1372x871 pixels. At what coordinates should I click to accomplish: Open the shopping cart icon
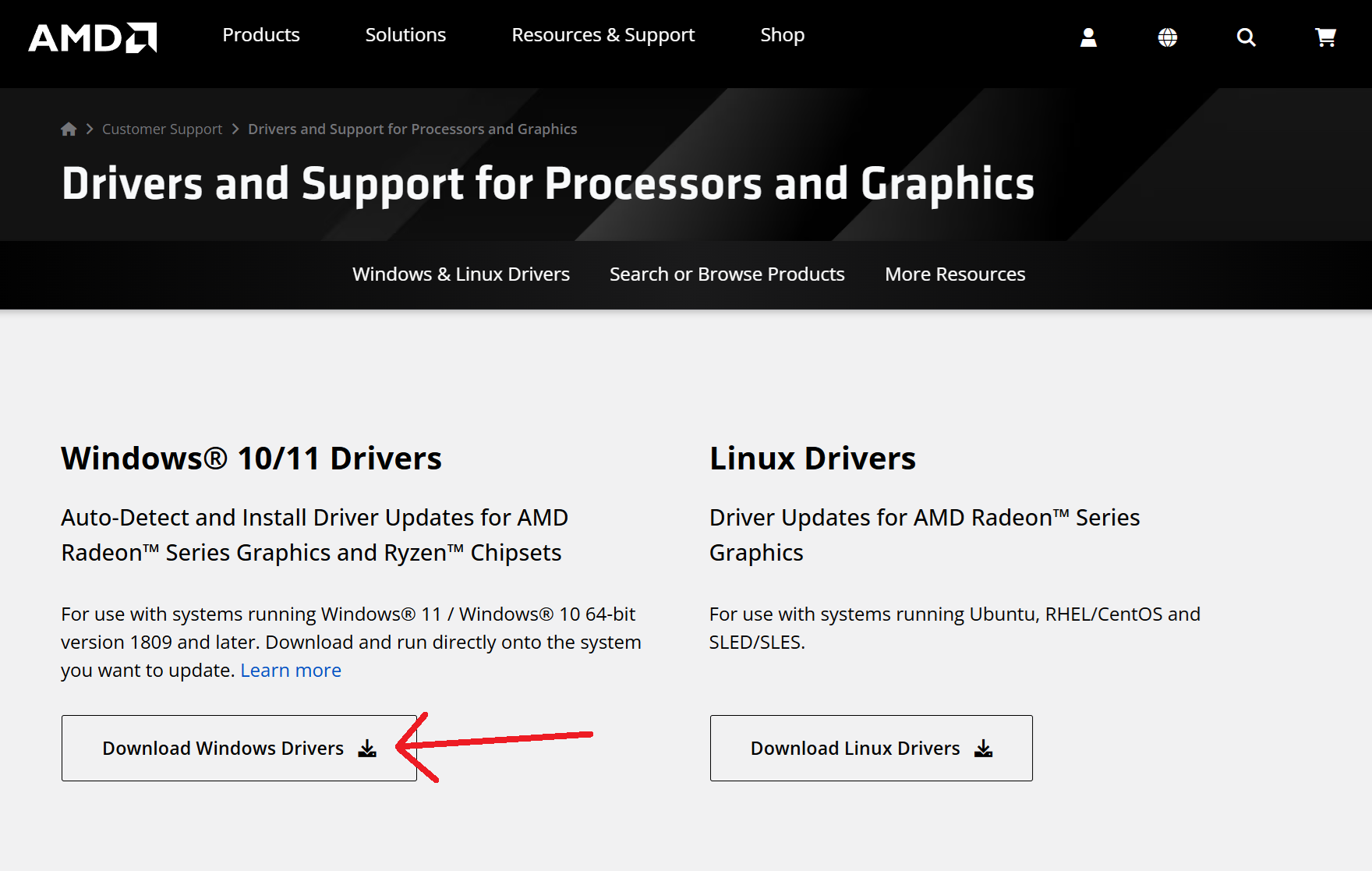click(x=1325, y=37)
